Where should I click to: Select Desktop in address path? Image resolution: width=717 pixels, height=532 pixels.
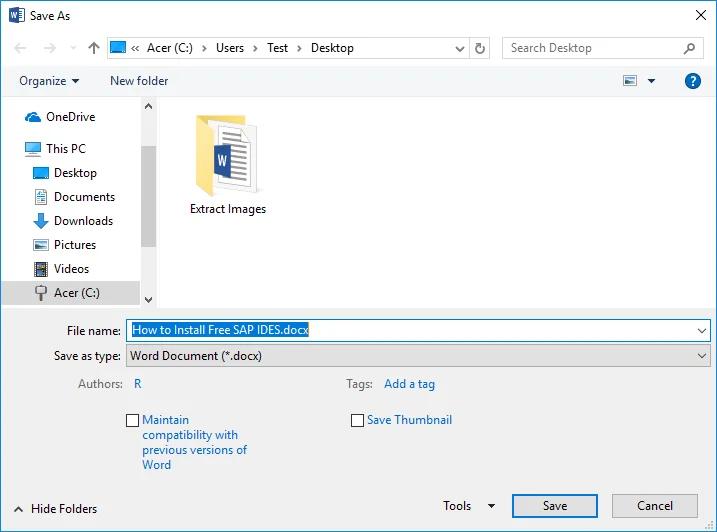point(332,48)
